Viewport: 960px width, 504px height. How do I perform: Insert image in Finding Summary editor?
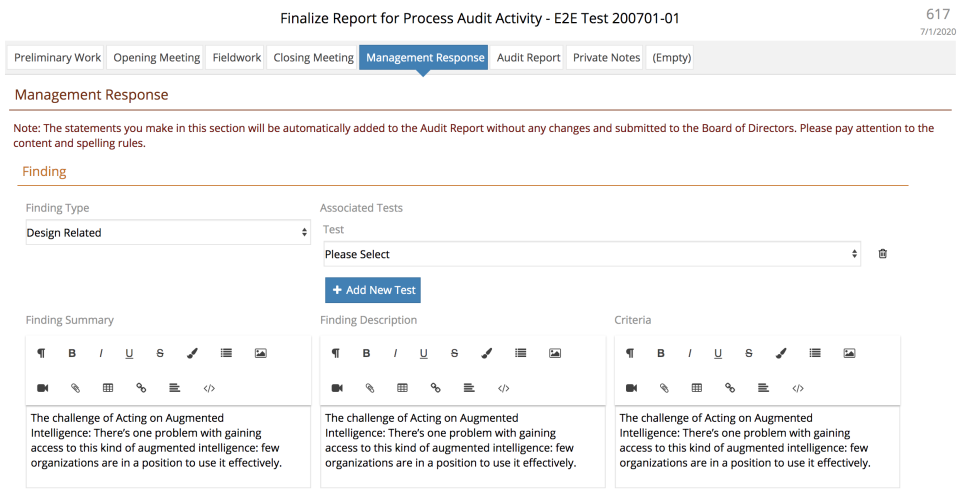pos(261,353)
